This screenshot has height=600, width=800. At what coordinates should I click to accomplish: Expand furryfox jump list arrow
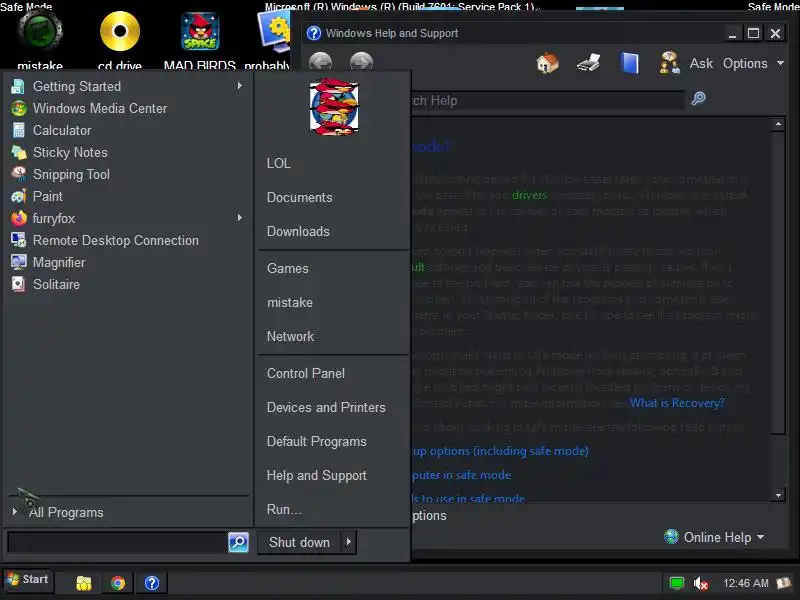[x=240, y=218]
